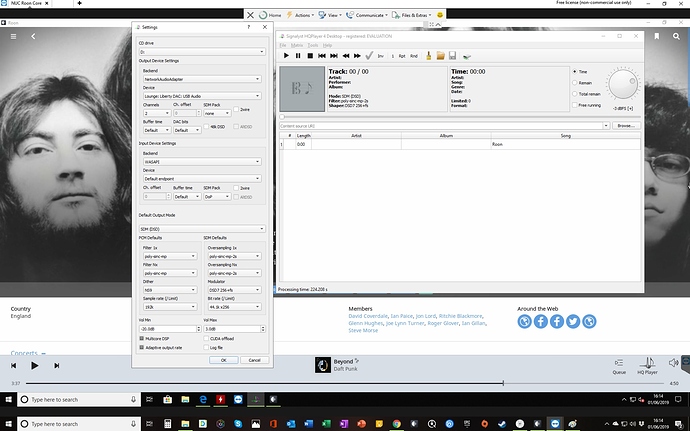Stop playback in HQPlayer toolbar
Screen dimensions: 690x431
tap(310, 56)
